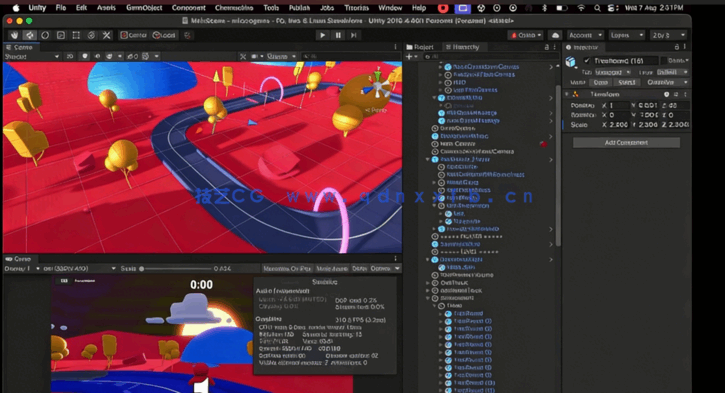Open the Layer dropdown in Inspector
Screen dimensions: 725x393
(672, 72)
